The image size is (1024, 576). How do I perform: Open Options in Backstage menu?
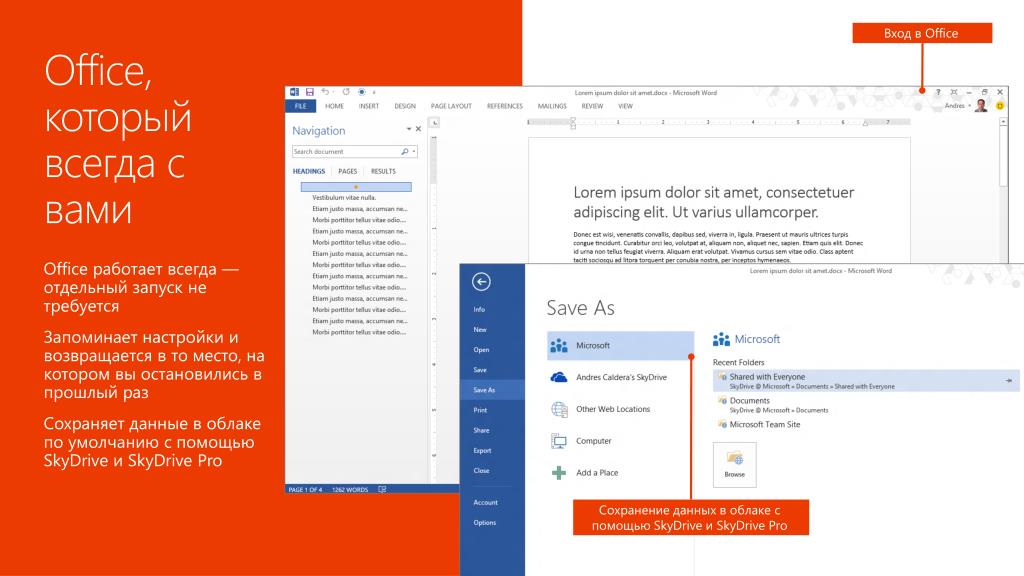pos(485,523)
